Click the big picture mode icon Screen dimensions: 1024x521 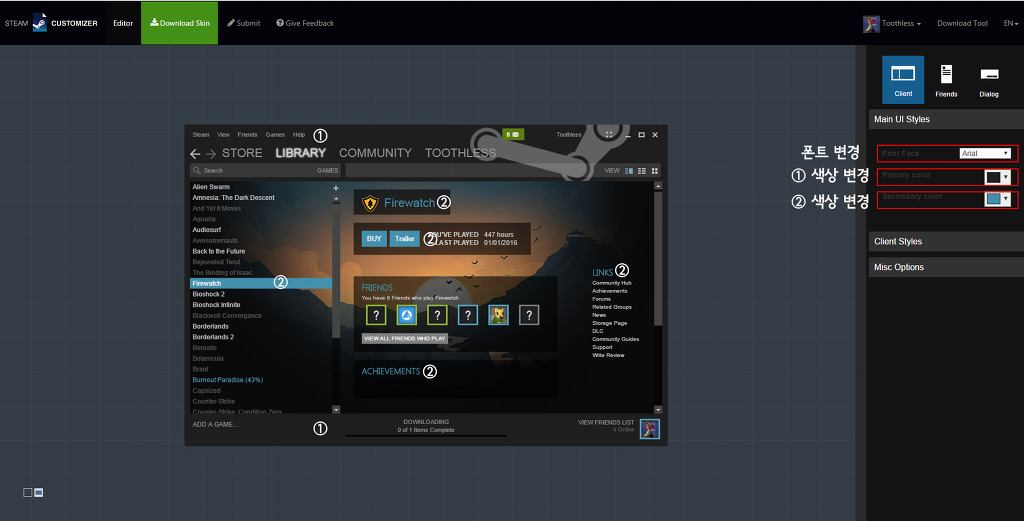(609, 134)
